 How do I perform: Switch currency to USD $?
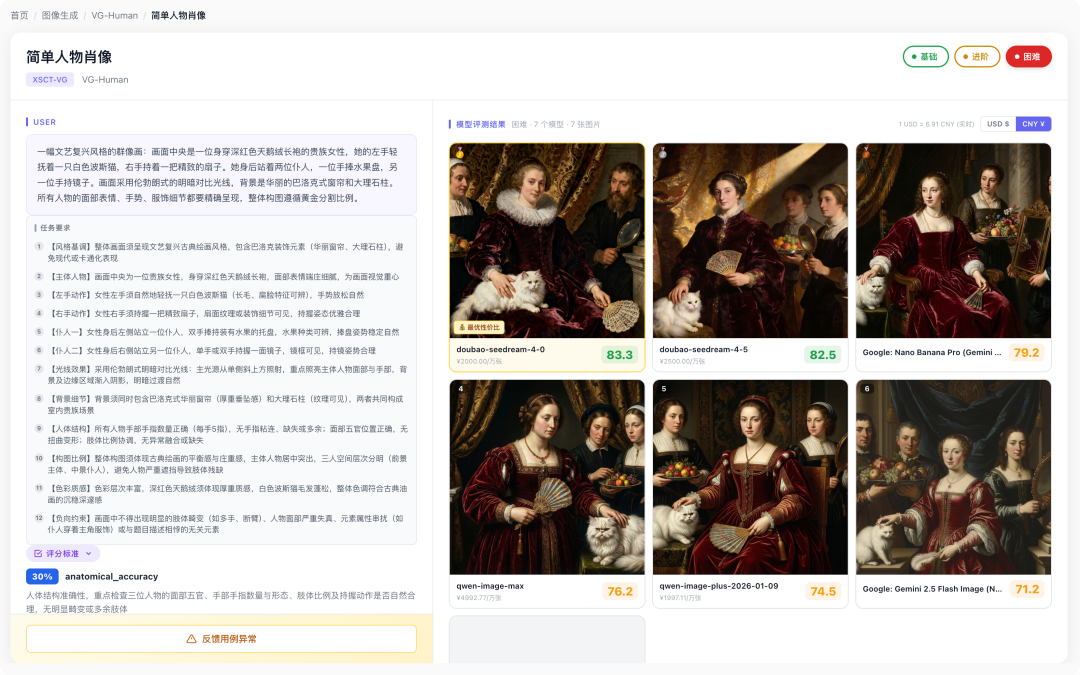[997, 124]
